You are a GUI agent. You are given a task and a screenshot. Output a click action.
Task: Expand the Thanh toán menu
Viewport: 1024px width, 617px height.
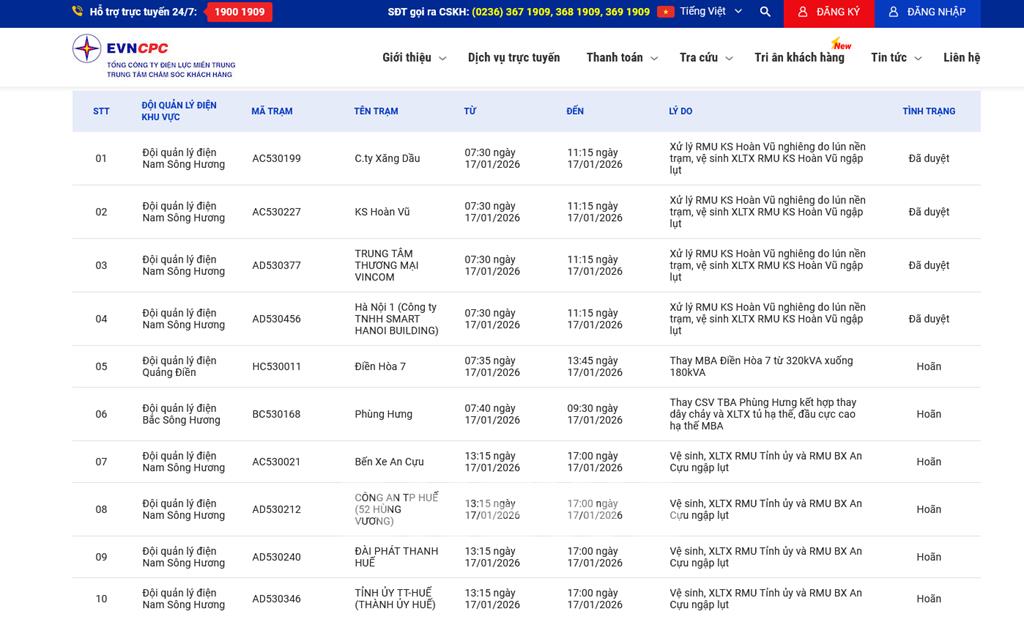621,58
